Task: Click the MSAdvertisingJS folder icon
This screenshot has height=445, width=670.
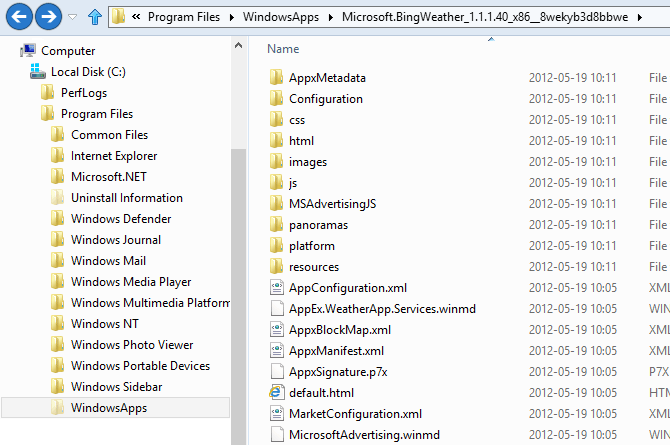Action: [x=276, y=203]
